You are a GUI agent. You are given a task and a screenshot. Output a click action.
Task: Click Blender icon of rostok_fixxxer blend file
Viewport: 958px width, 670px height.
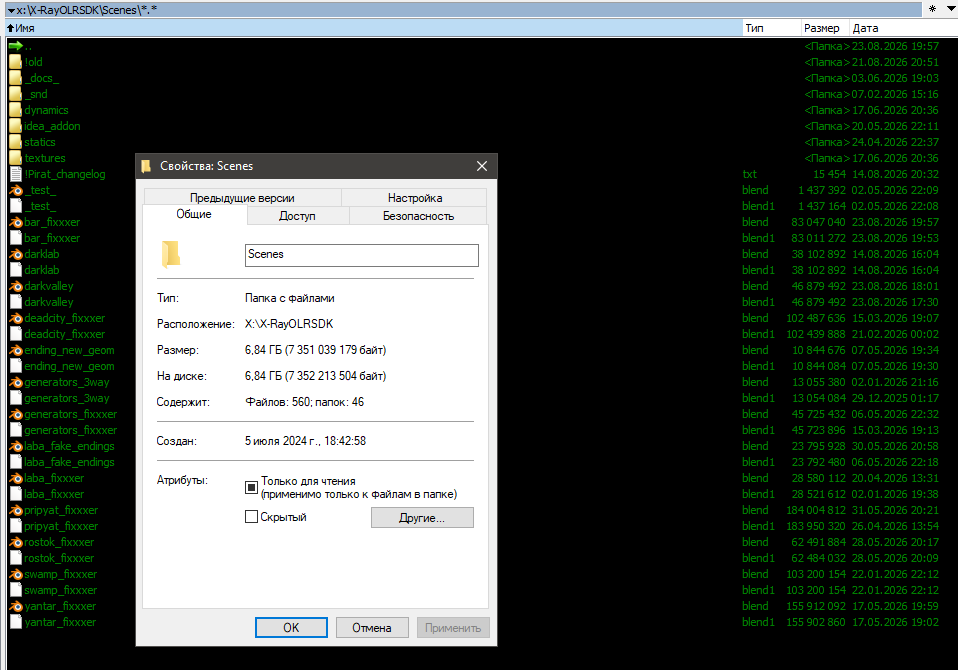click(16, 542)
